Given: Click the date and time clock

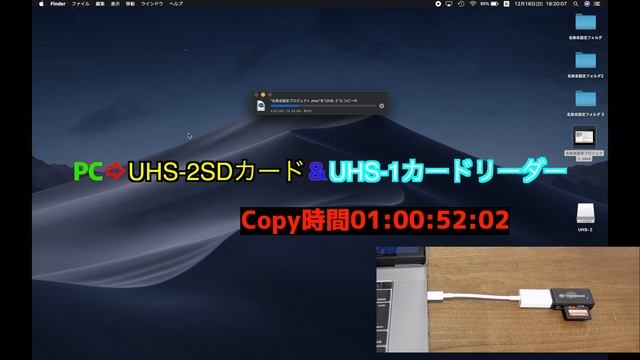Looking at the screenshot, I should pyautogui.click(x=540, y=4).
